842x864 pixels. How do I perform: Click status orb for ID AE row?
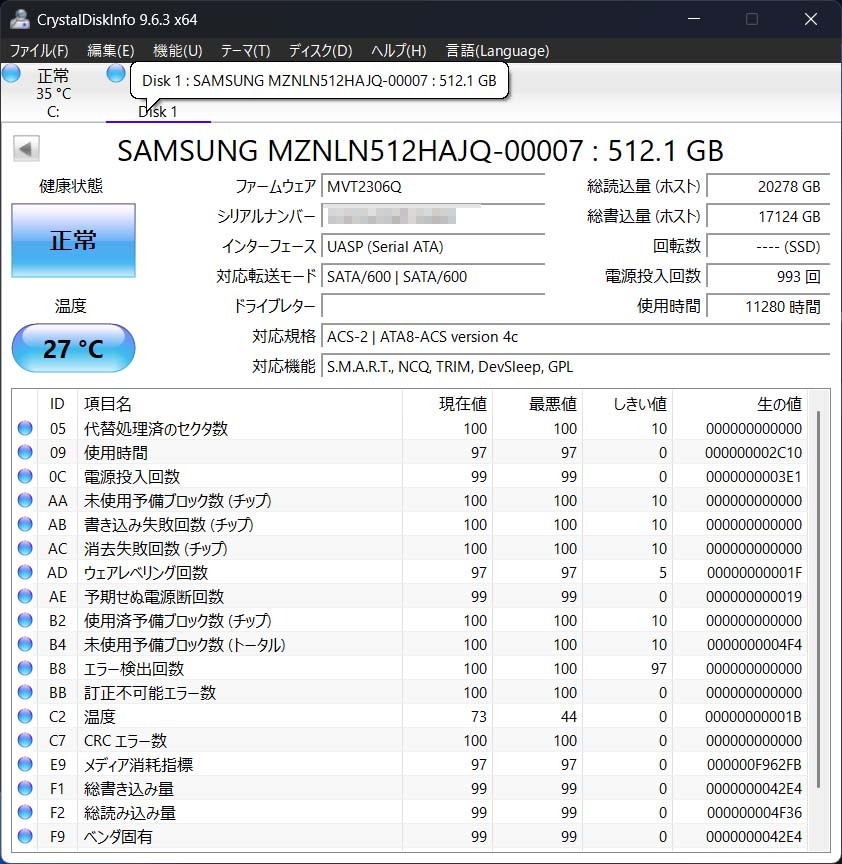click(x=25, y=596)
